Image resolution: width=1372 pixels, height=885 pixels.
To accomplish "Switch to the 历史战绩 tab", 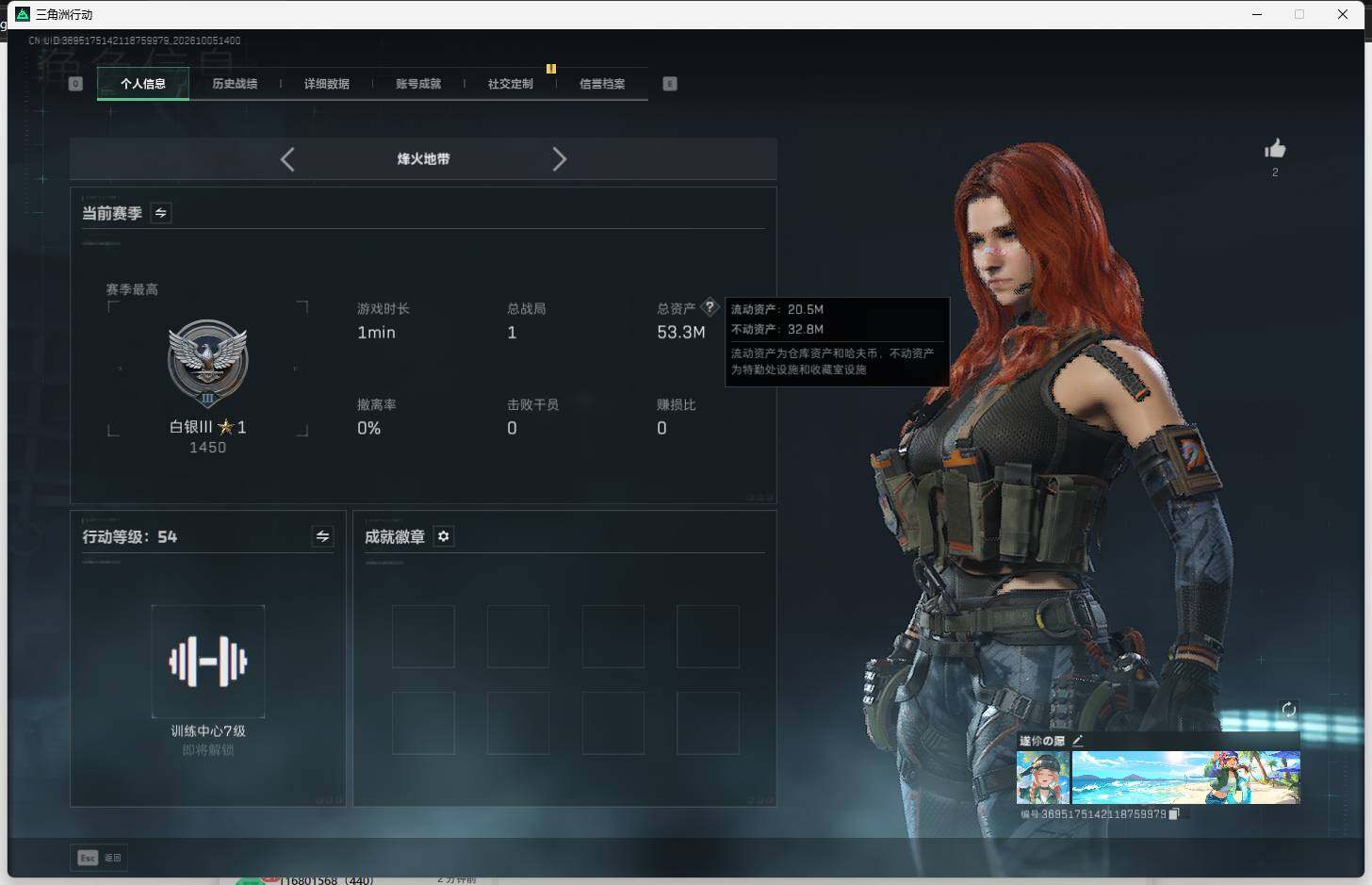I will pos(235,84).
